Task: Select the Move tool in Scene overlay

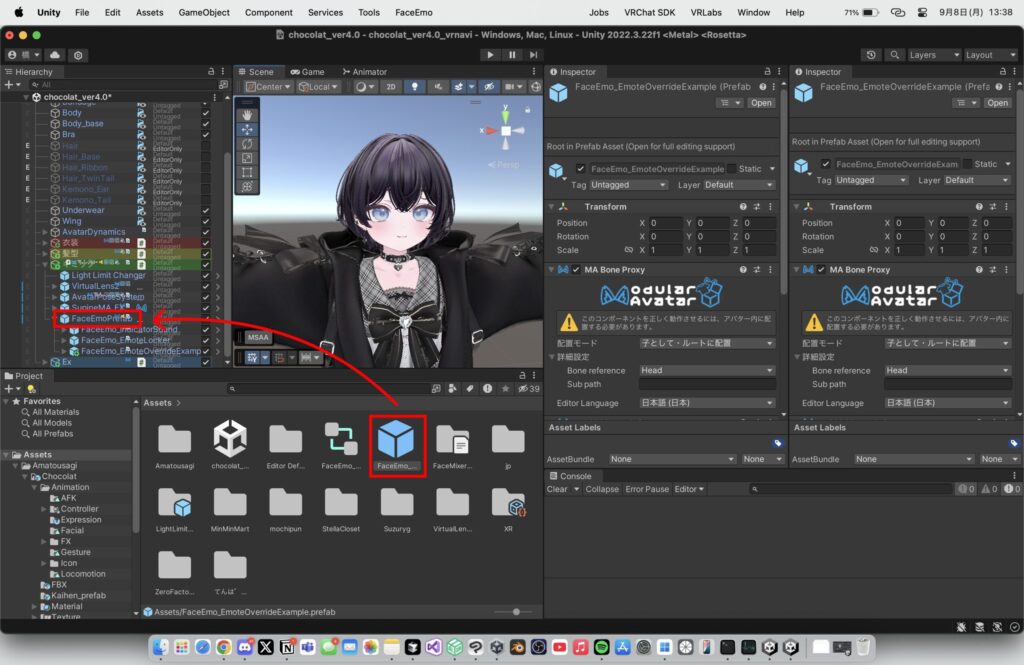Action: tap(247, 129)
